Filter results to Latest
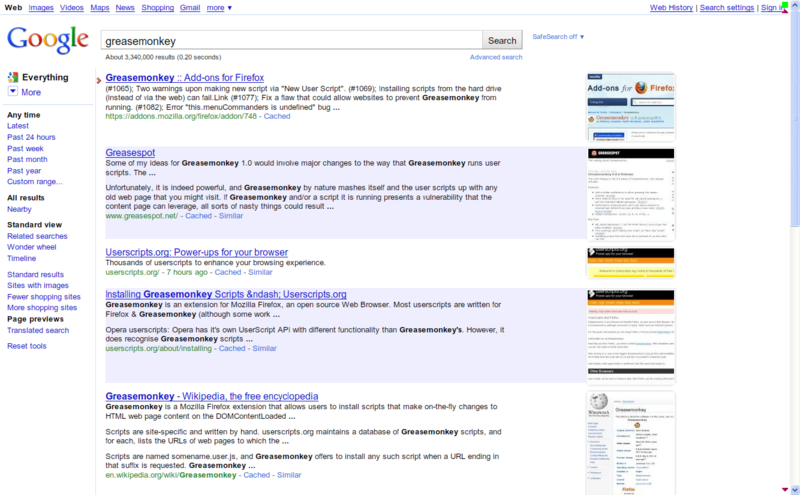The height and width of the screenshot is (495, 800). tap(18, 126)
